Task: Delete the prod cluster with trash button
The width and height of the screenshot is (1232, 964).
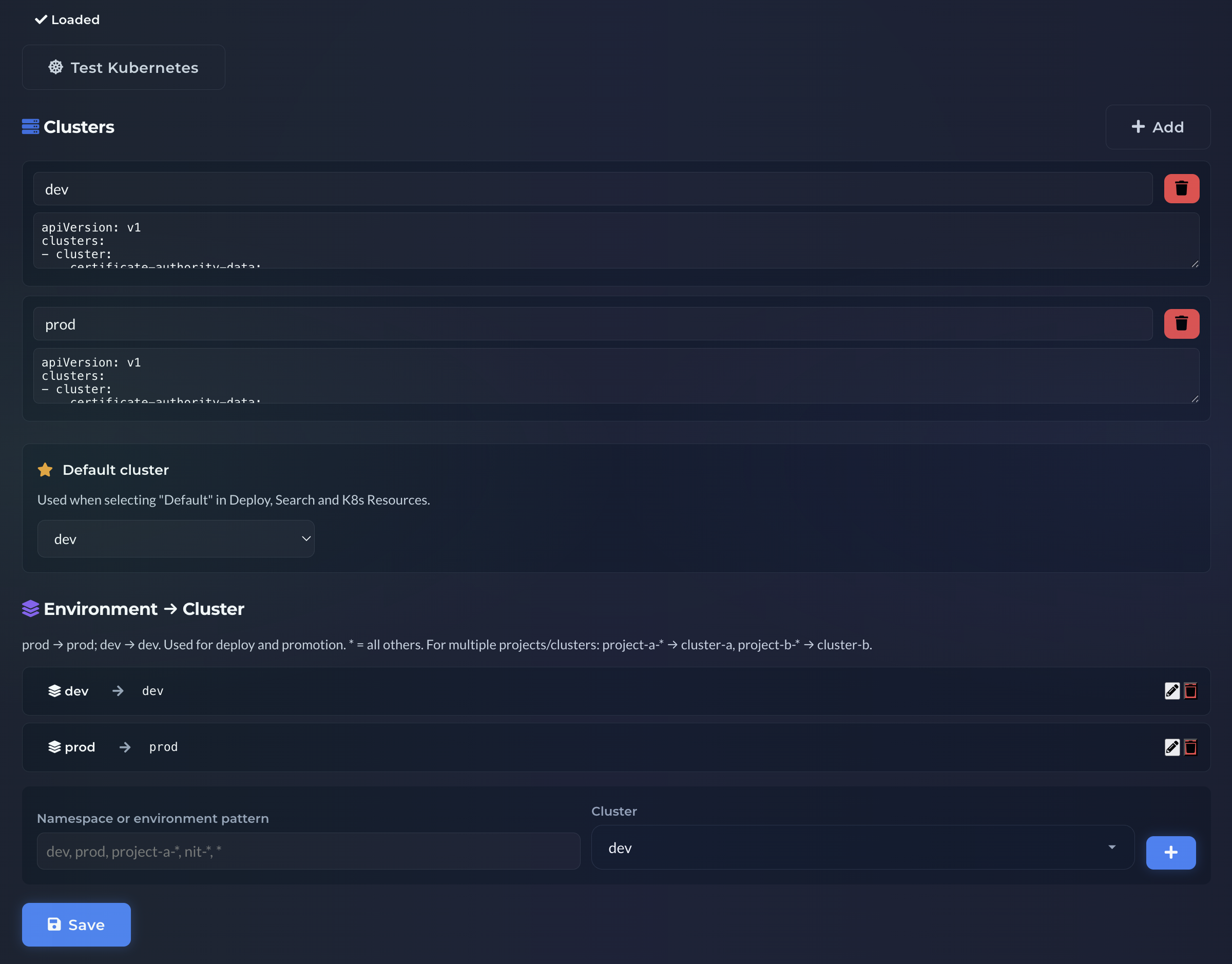Action: [x=1181, y=323]
